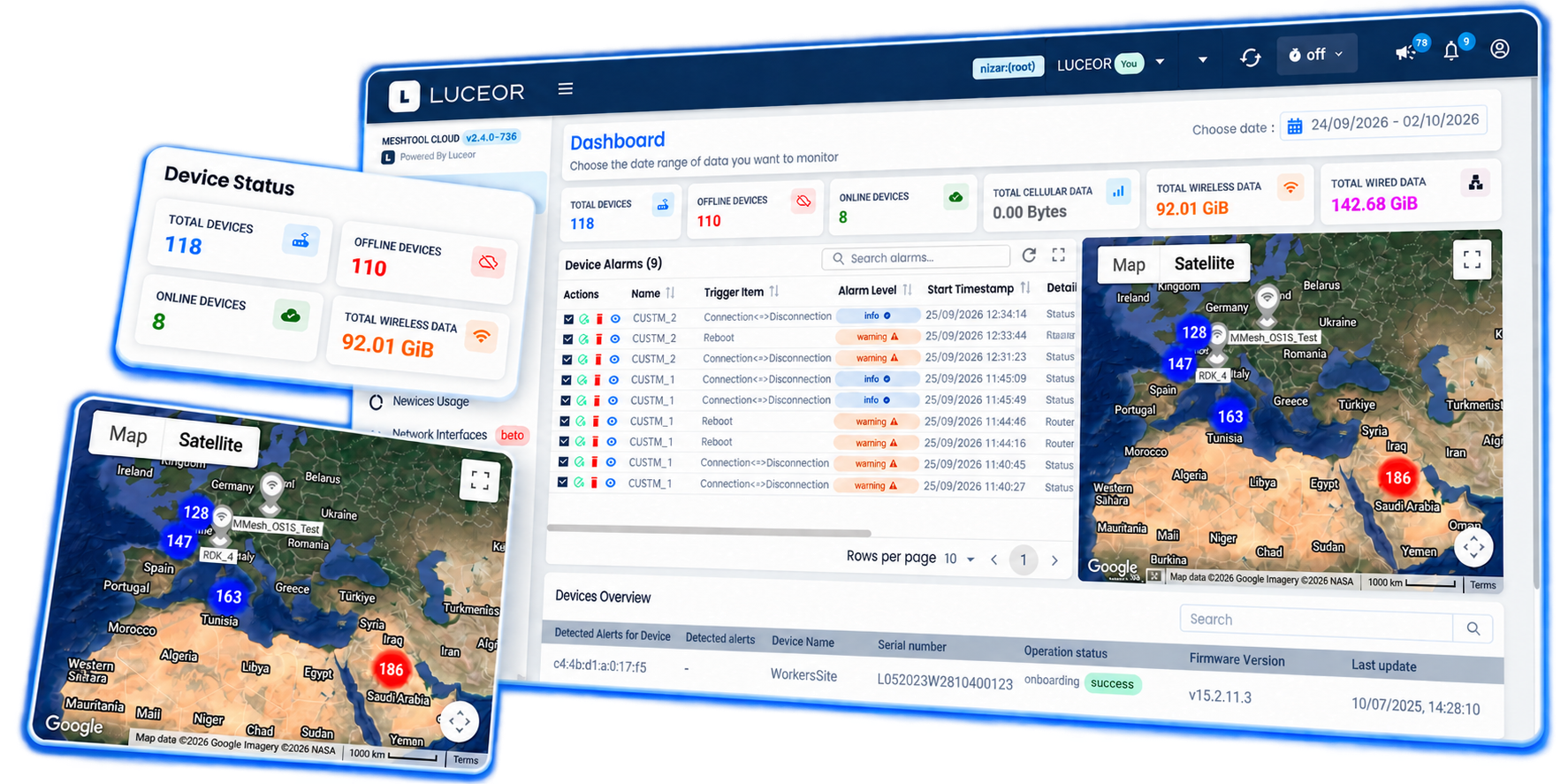Click the Search alarms input field
The height and width of the screenshot is (784, 1568).
(x=917, y=257)
